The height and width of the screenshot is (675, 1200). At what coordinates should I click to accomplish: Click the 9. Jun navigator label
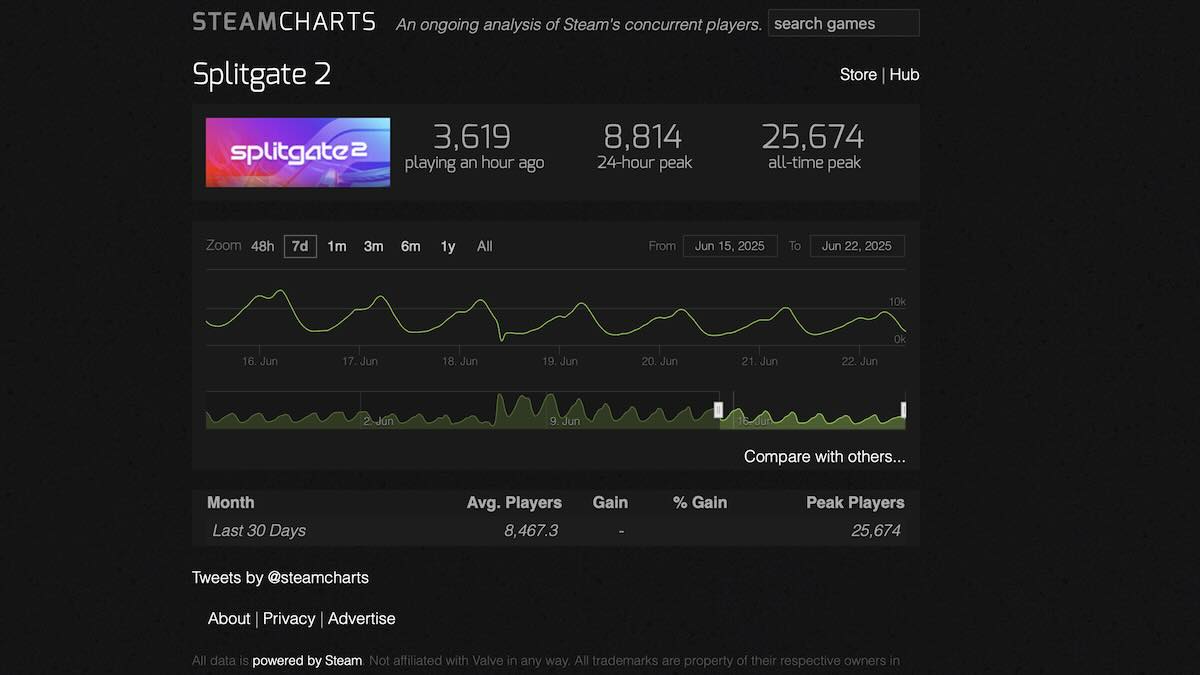pos(565,421)
